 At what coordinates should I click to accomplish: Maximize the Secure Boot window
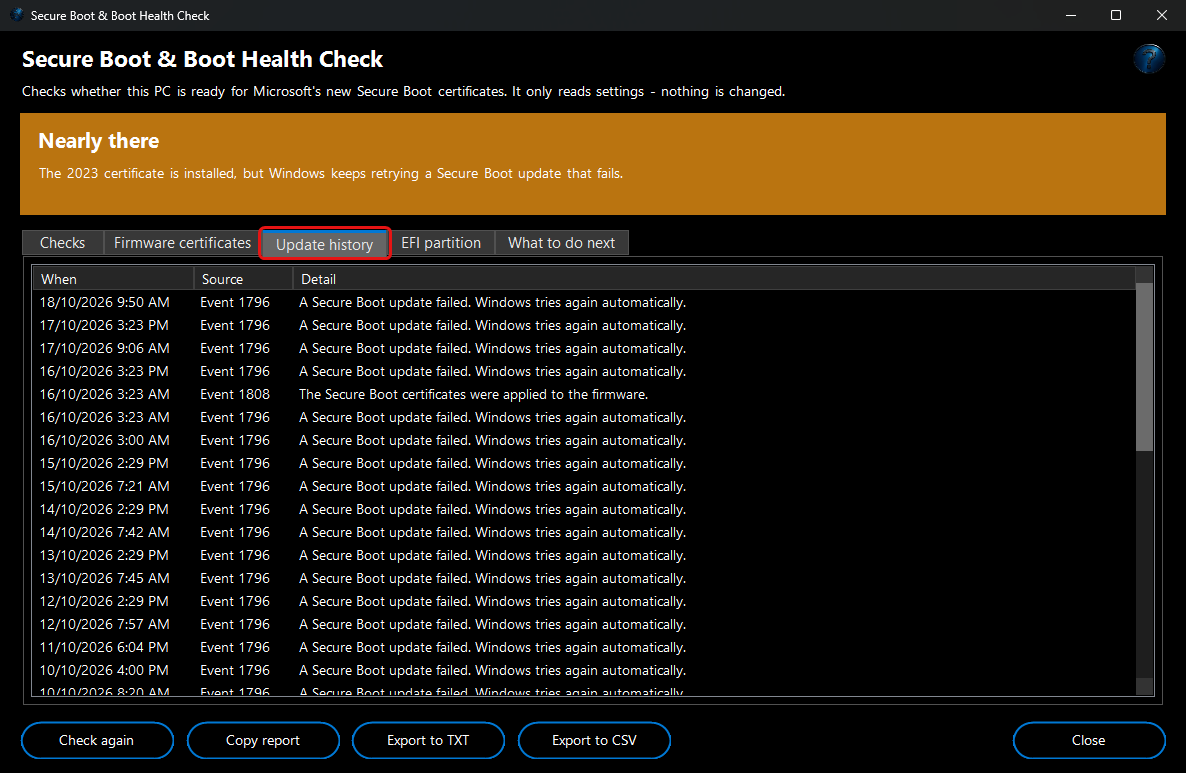pos(1116,15)
